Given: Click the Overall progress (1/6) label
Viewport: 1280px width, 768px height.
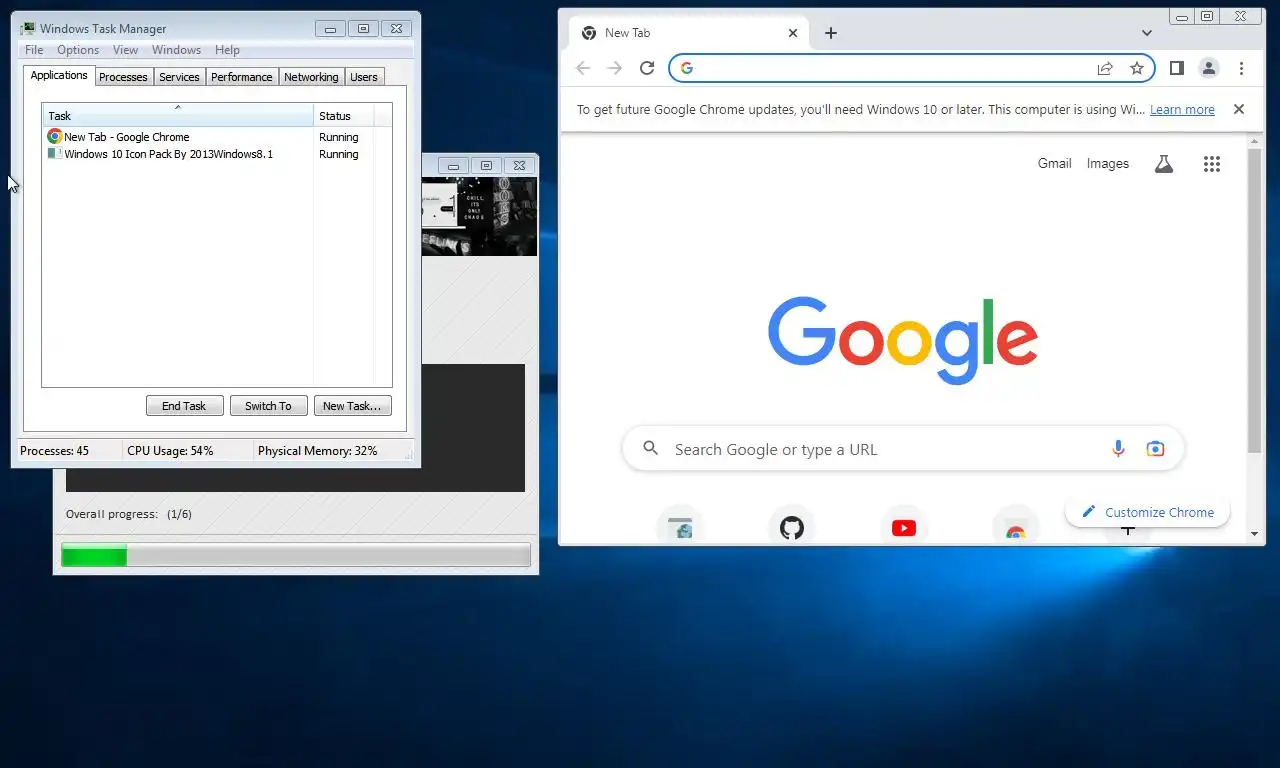Looking at the screenshot, I should (x=129, y=514).
